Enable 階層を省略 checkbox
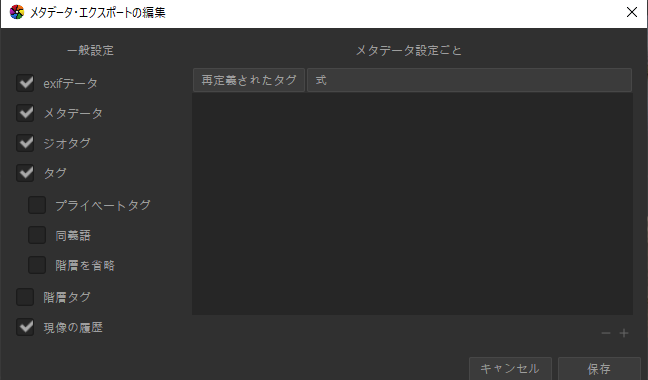648x380 pixels. pos(37,265)
